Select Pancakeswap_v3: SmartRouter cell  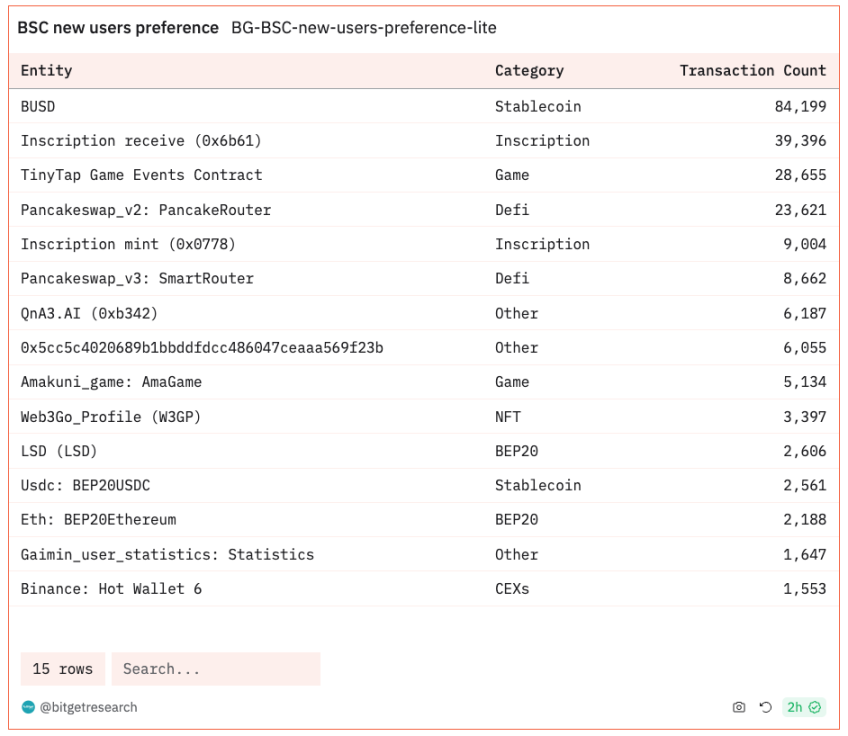[137, 279]
